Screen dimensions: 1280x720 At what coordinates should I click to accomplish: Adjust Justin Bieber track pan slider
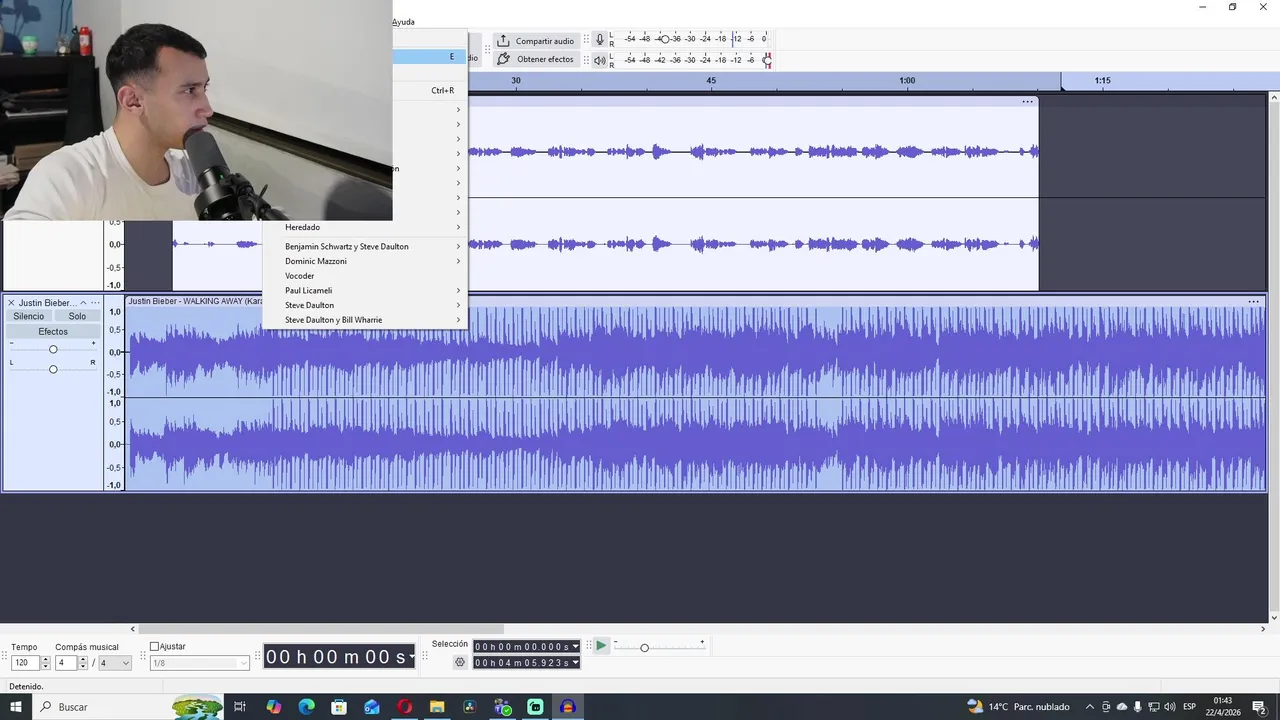pos(53,369)
